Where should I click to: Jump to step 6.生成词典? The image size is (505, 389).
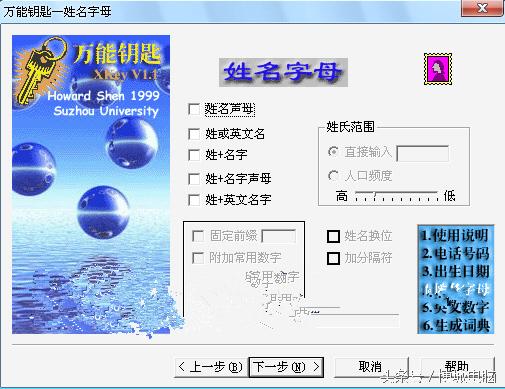[x=455, y=325]
